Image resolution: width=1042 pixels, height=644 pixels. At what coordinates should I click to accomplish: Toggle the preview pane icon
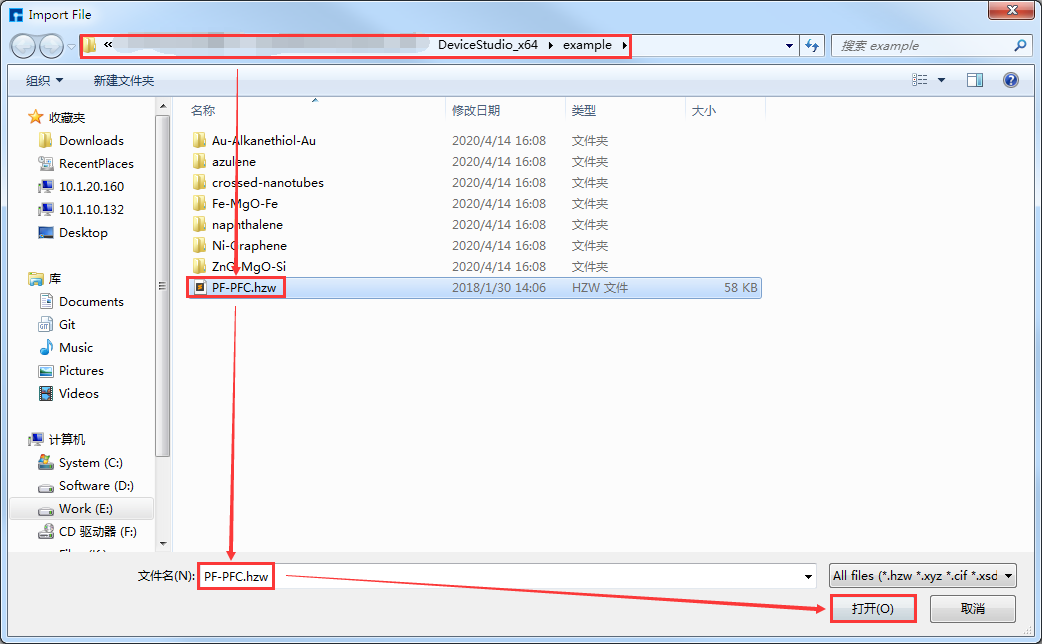[975, 80]
